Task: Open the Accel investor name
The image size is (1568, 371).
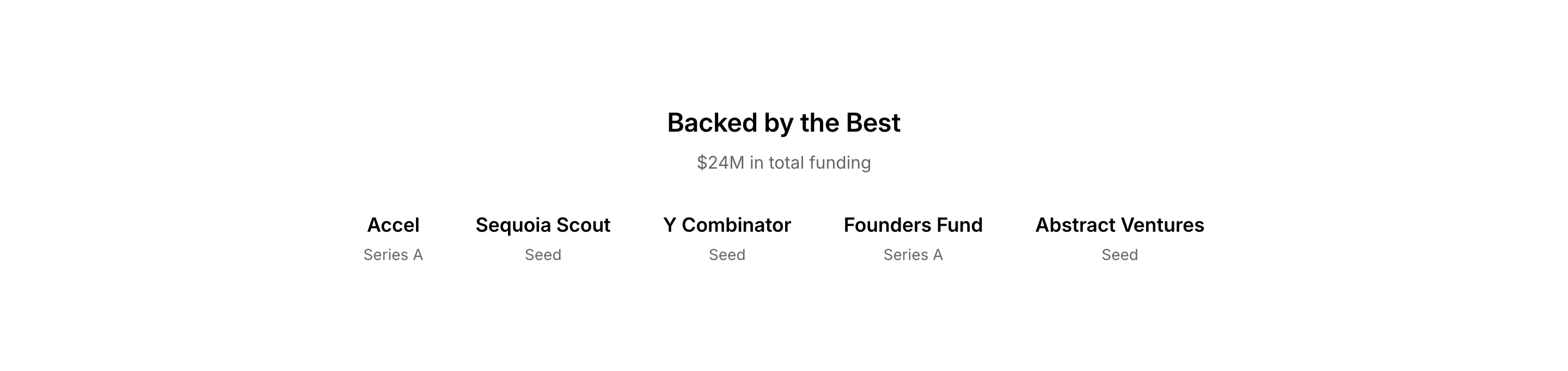Action: [x=393, y=225]
